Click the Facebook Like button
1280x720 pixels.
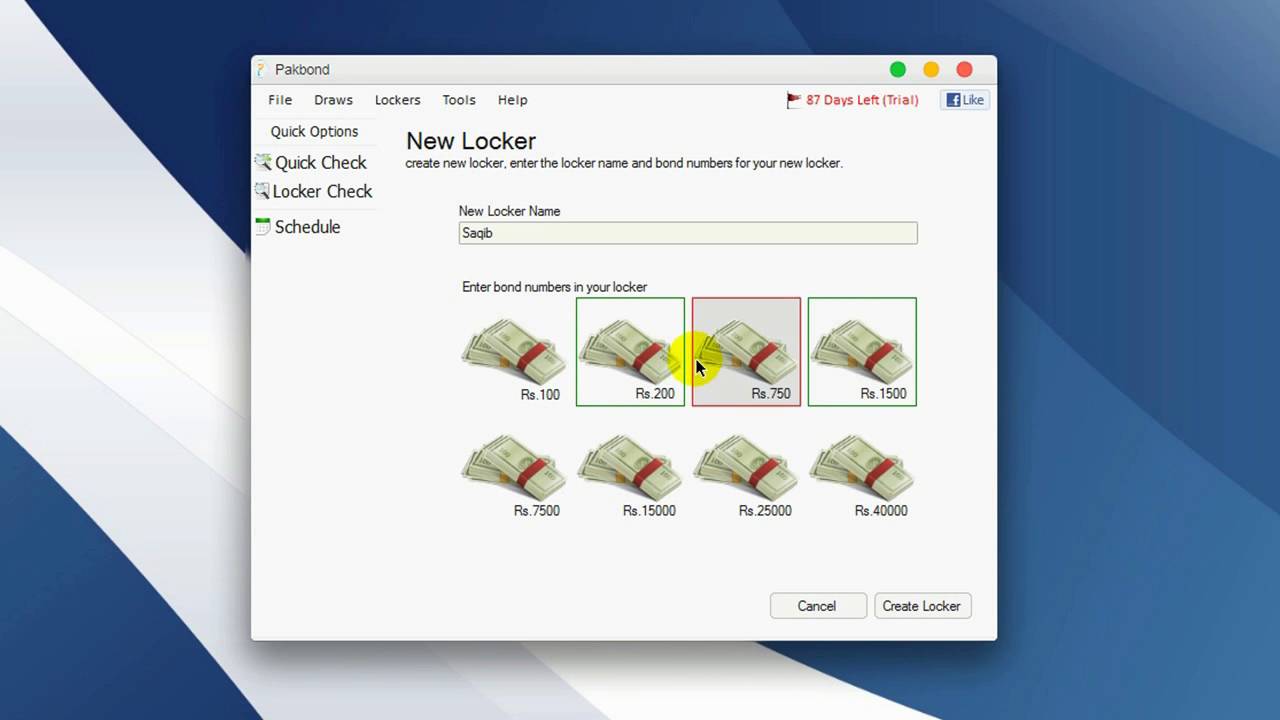[x=965, y=100]
